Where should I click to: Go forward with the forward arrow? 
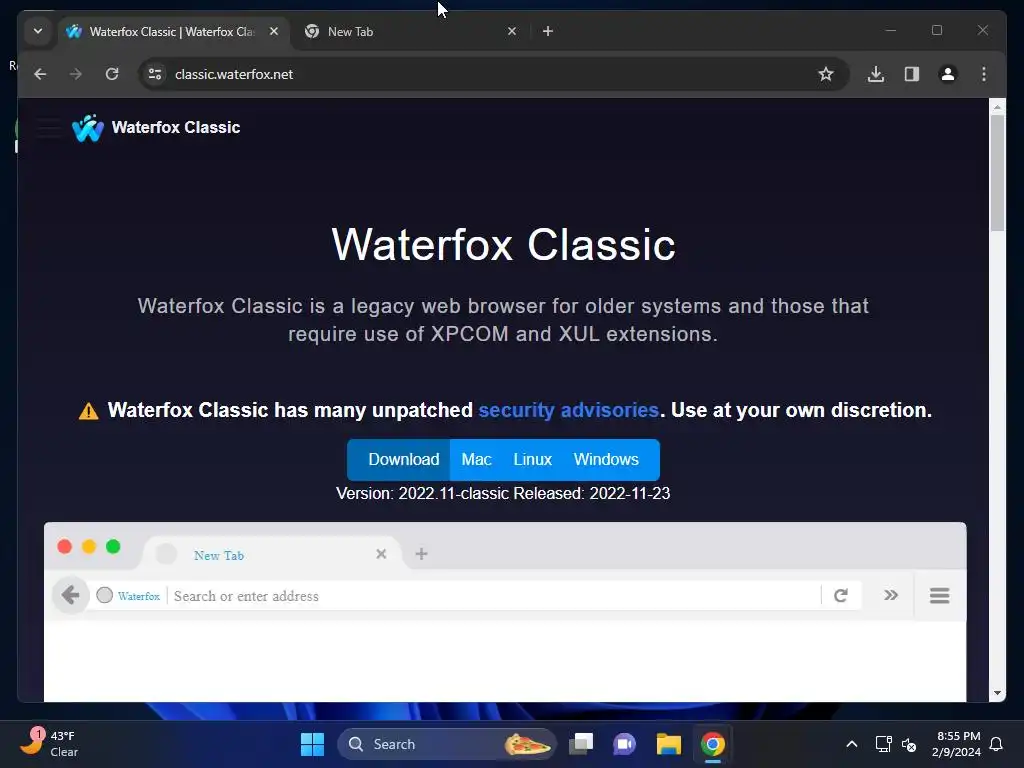point(76,74)
